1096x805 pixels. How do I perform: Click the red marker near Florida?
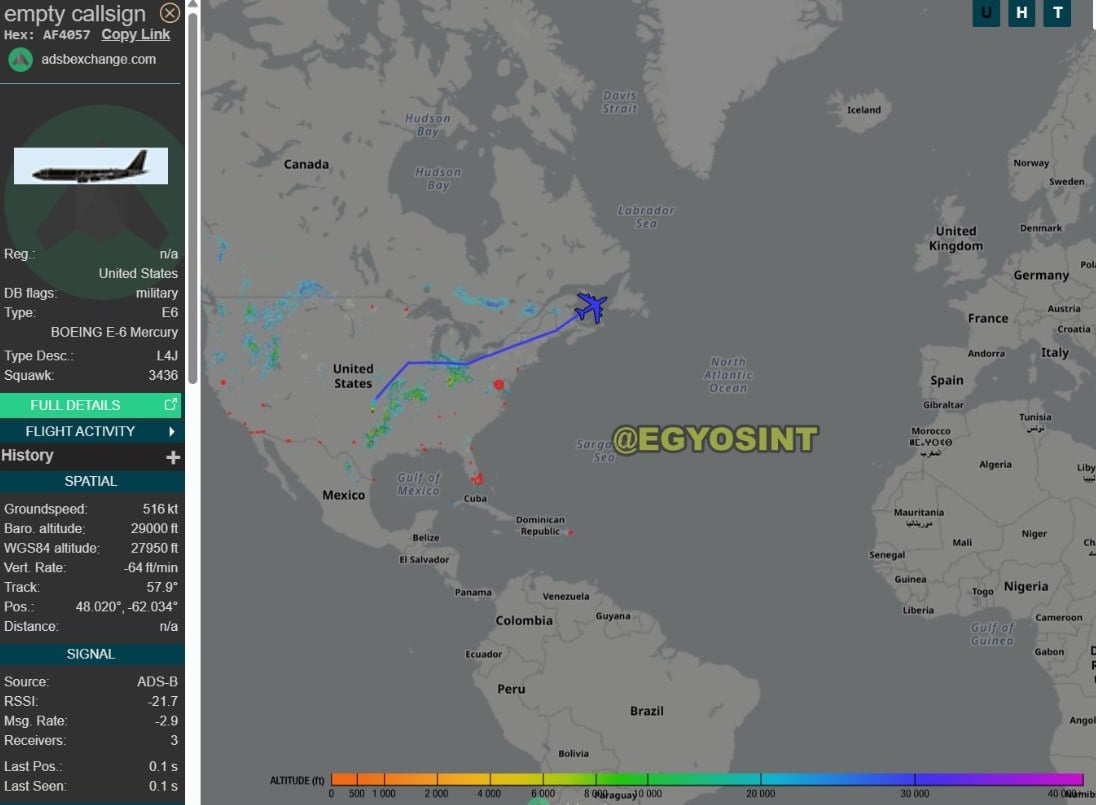tap(478, 479)
